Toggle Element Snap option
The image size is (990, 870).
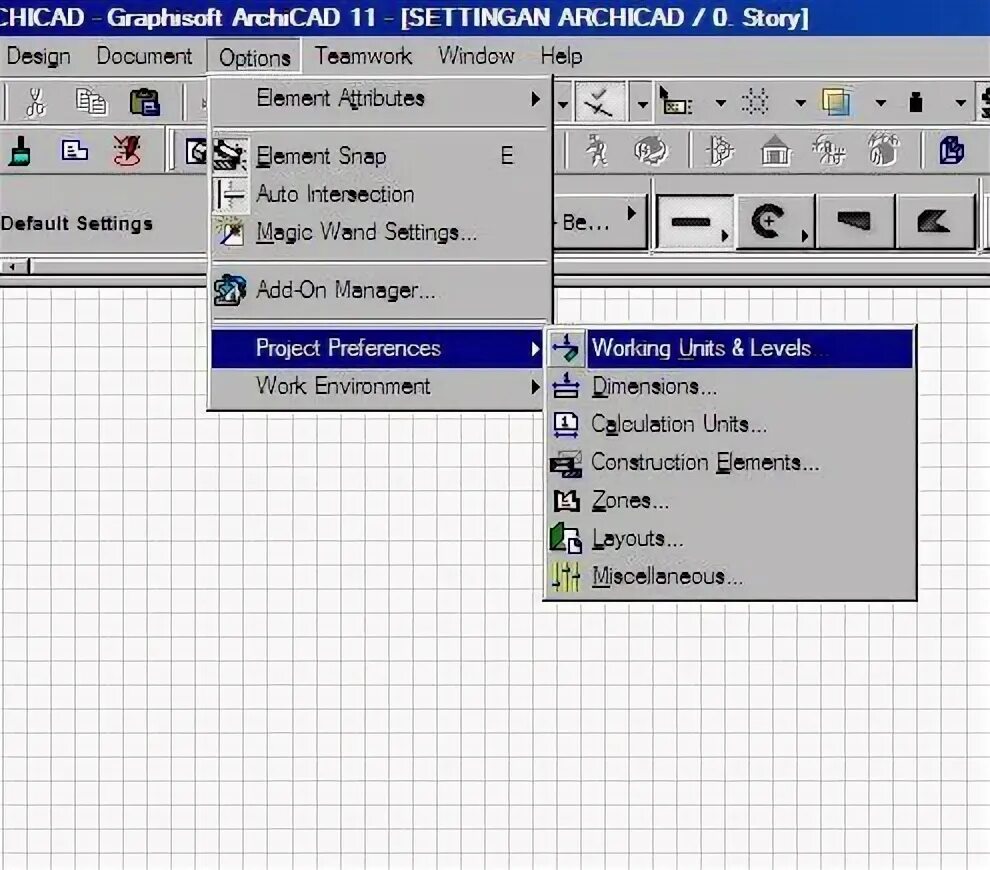click(x=379, y=156)
